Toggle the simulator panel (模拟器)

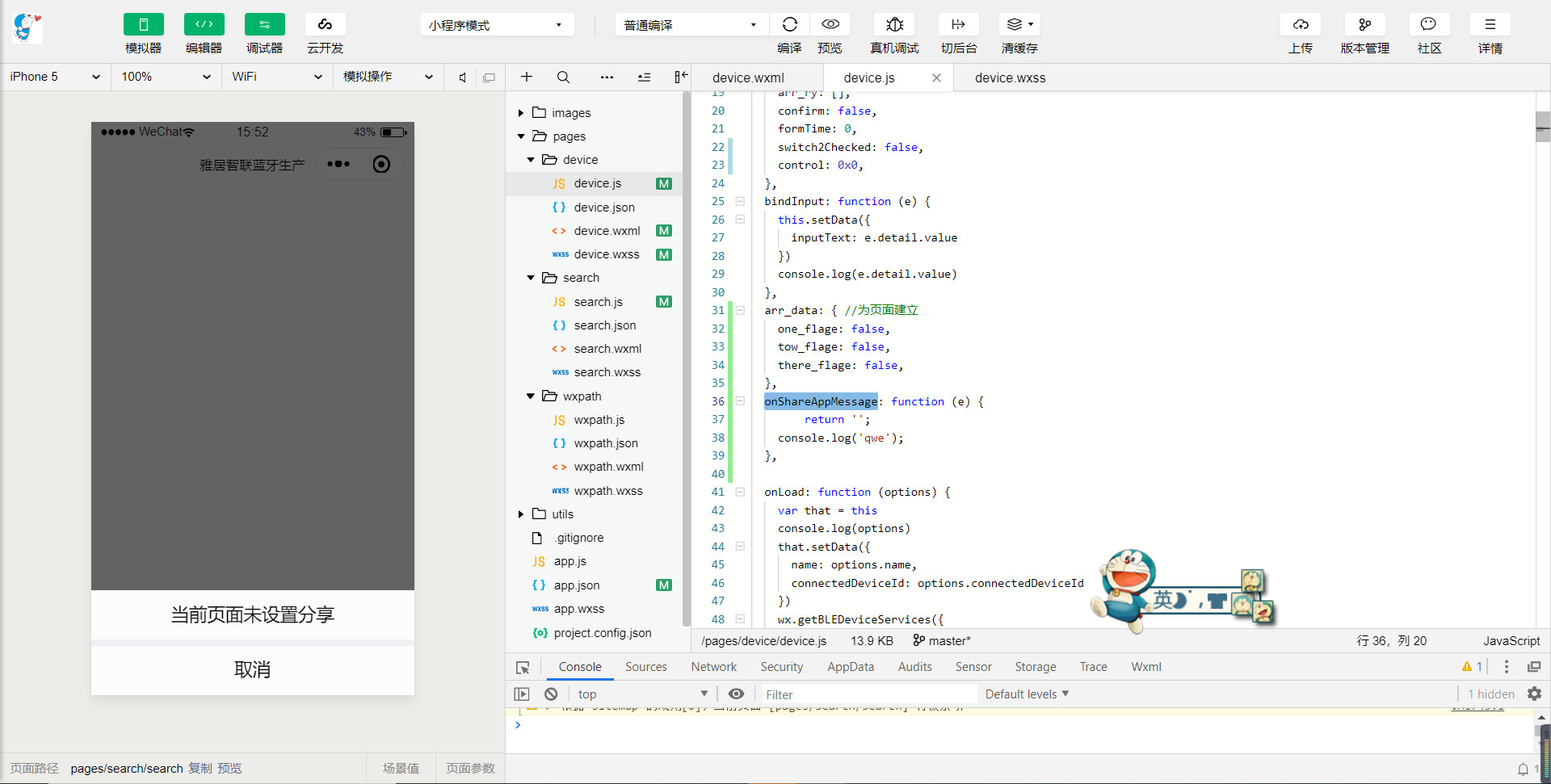point(143,24)
